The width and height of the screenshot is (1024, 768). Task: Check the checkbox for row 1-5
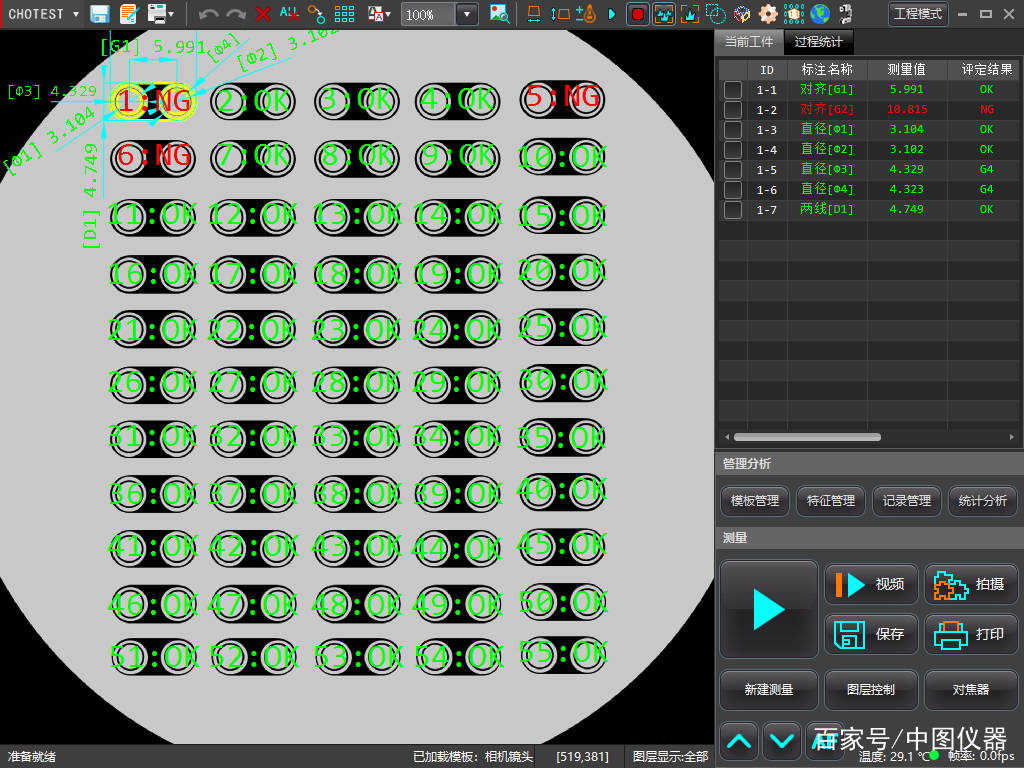pos(733,170)
